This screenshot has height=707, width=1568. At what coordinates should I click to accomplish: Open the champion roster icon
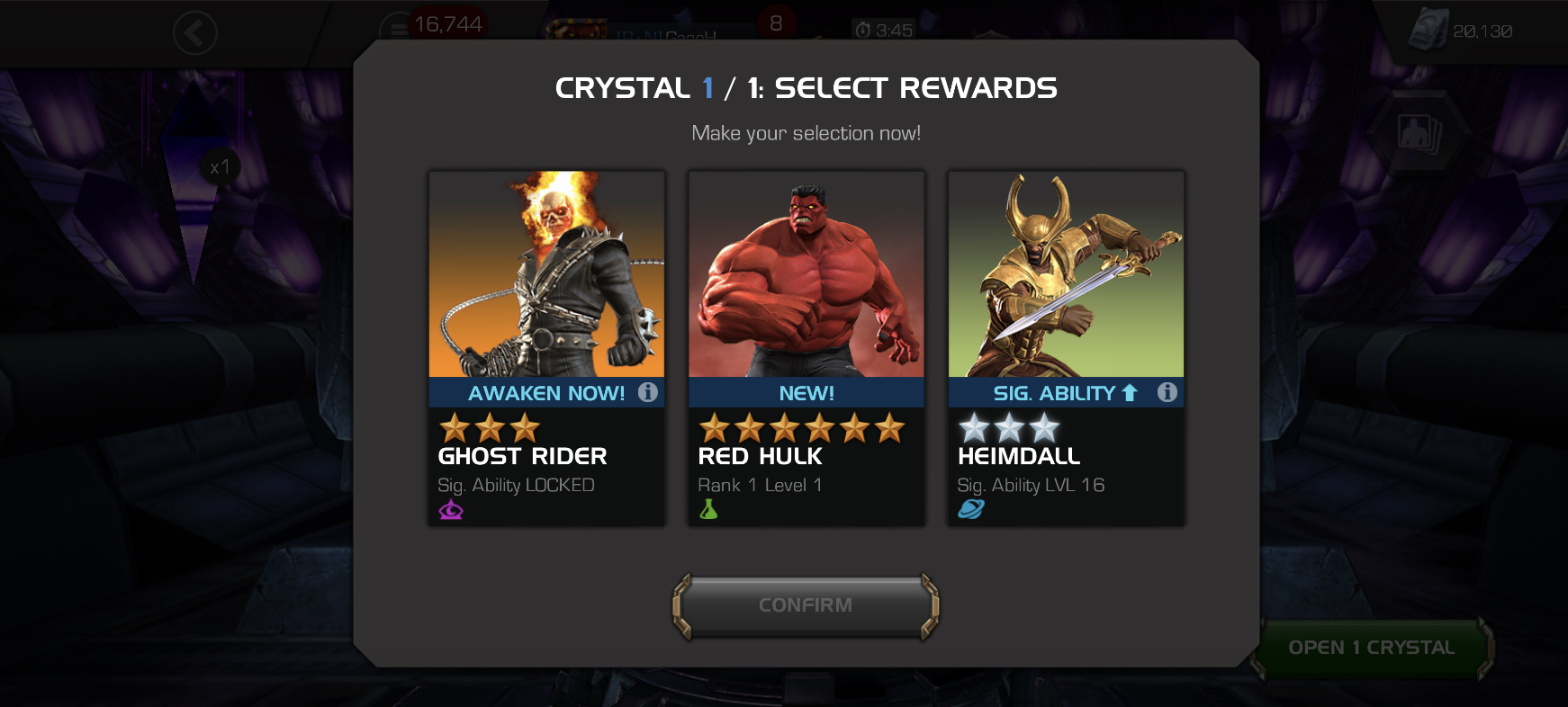[1419, 133]
